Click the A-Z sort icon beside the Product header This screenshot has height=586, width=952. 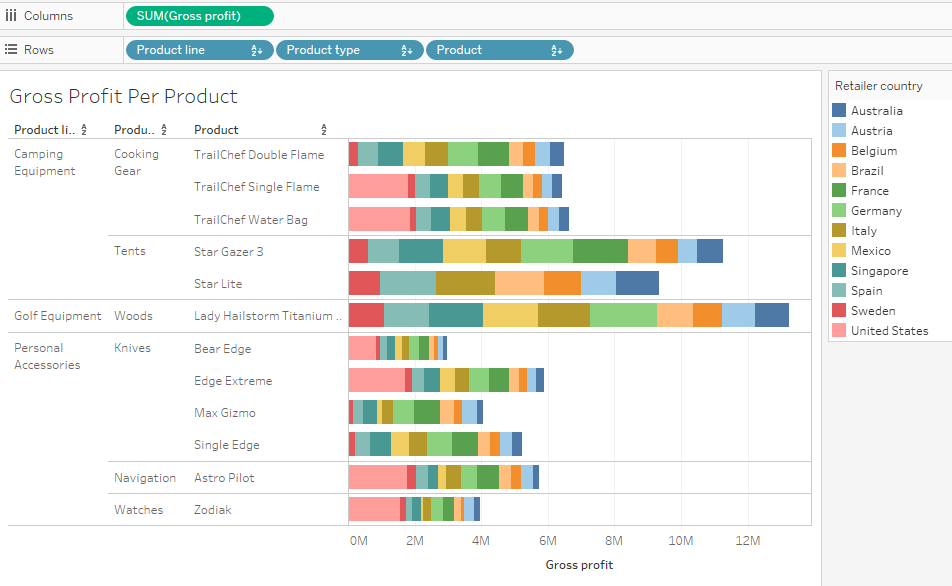[324, 129]
